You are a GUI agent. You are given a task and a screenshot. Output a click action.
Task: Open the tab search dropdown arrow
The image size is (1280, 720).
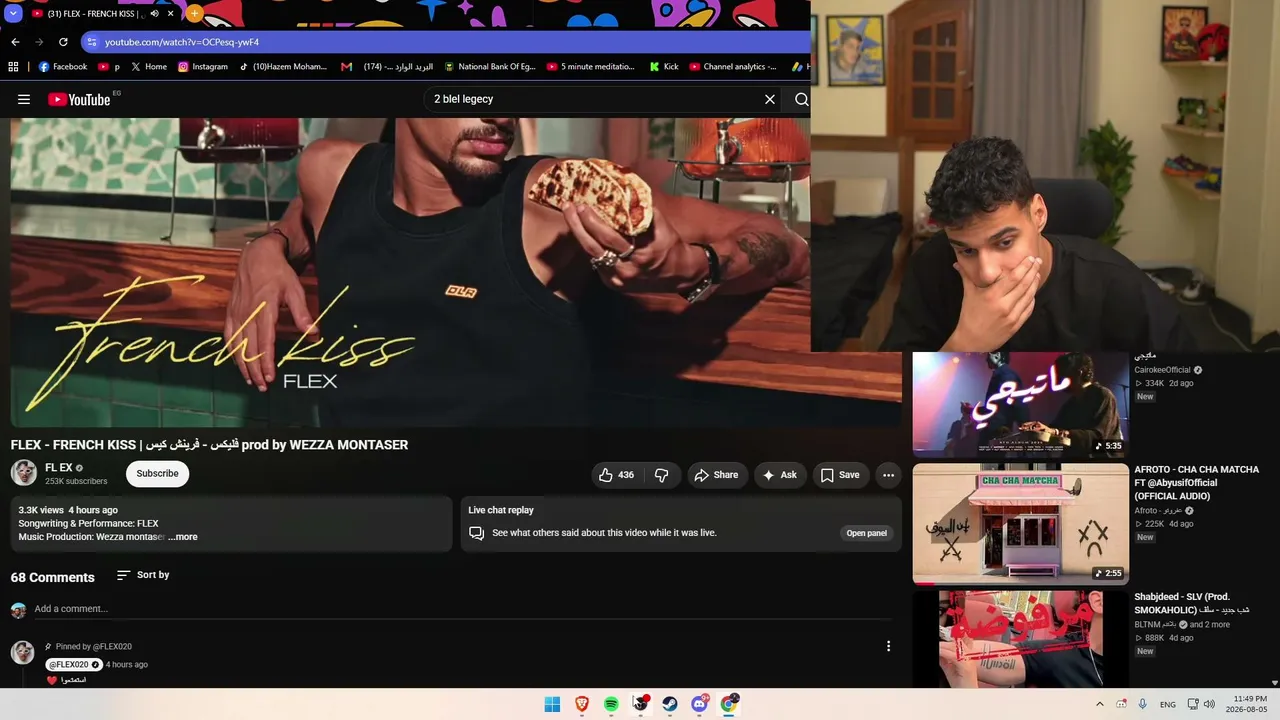(x=13, y=14)
